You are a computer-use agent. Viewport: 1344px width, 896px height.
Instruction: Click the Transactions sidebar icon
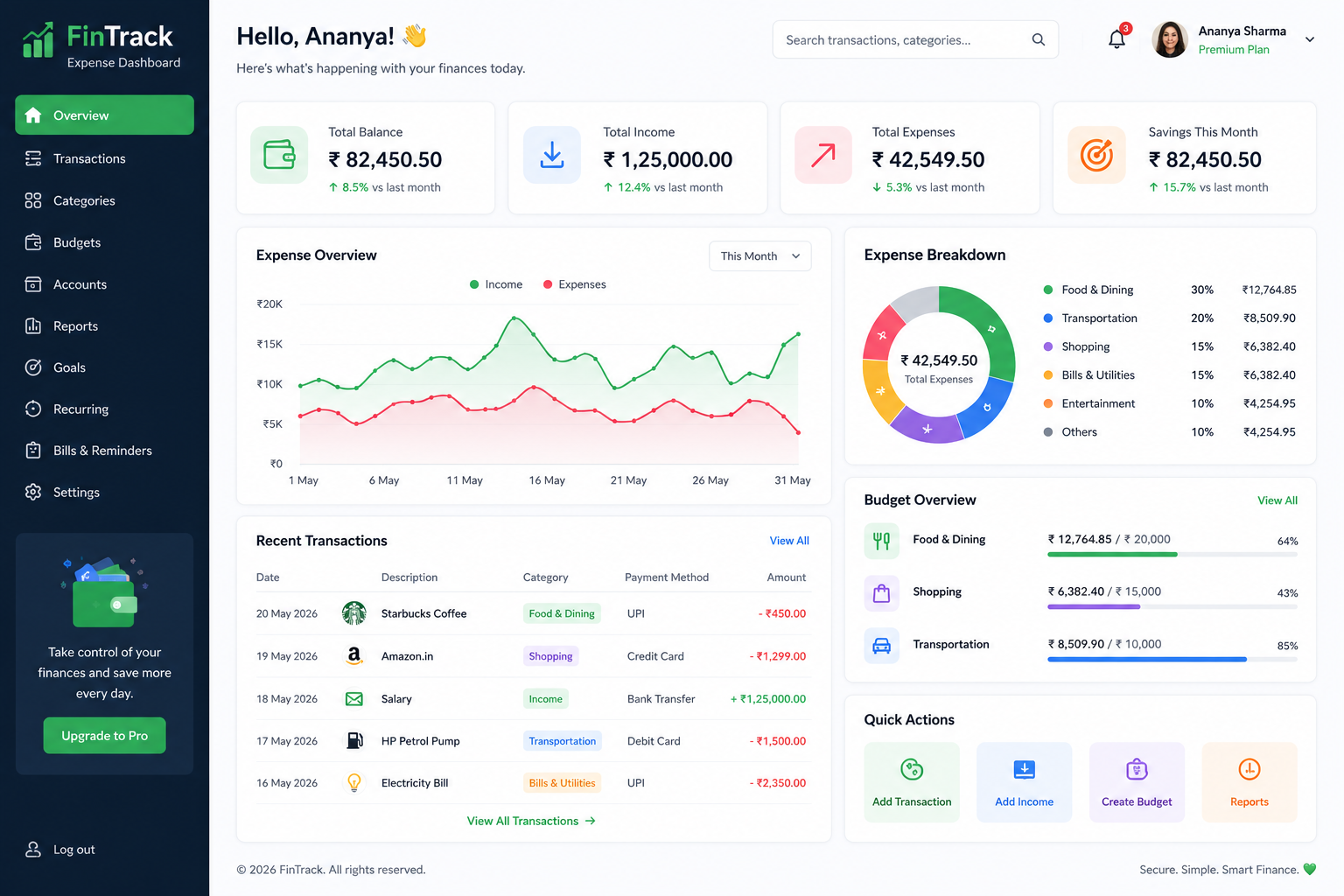pyautogui.click(x=33, y=158)
